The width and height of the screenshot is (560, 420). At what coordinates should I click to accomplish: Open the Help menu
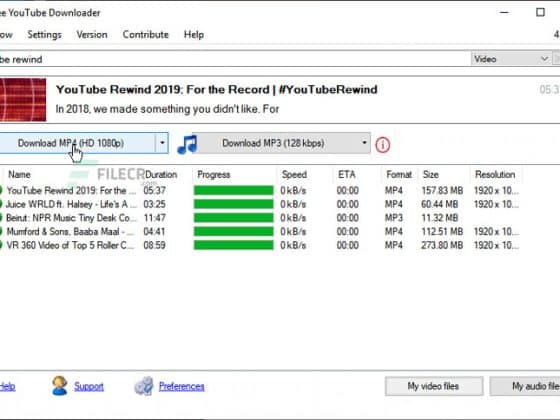pos(194,35)
